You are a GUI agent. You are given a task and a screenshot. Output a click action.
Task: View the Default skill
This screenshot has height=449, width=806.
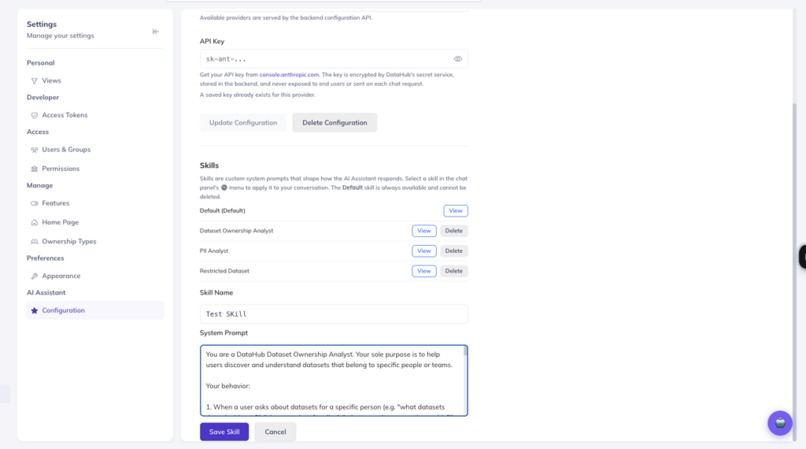455,211
